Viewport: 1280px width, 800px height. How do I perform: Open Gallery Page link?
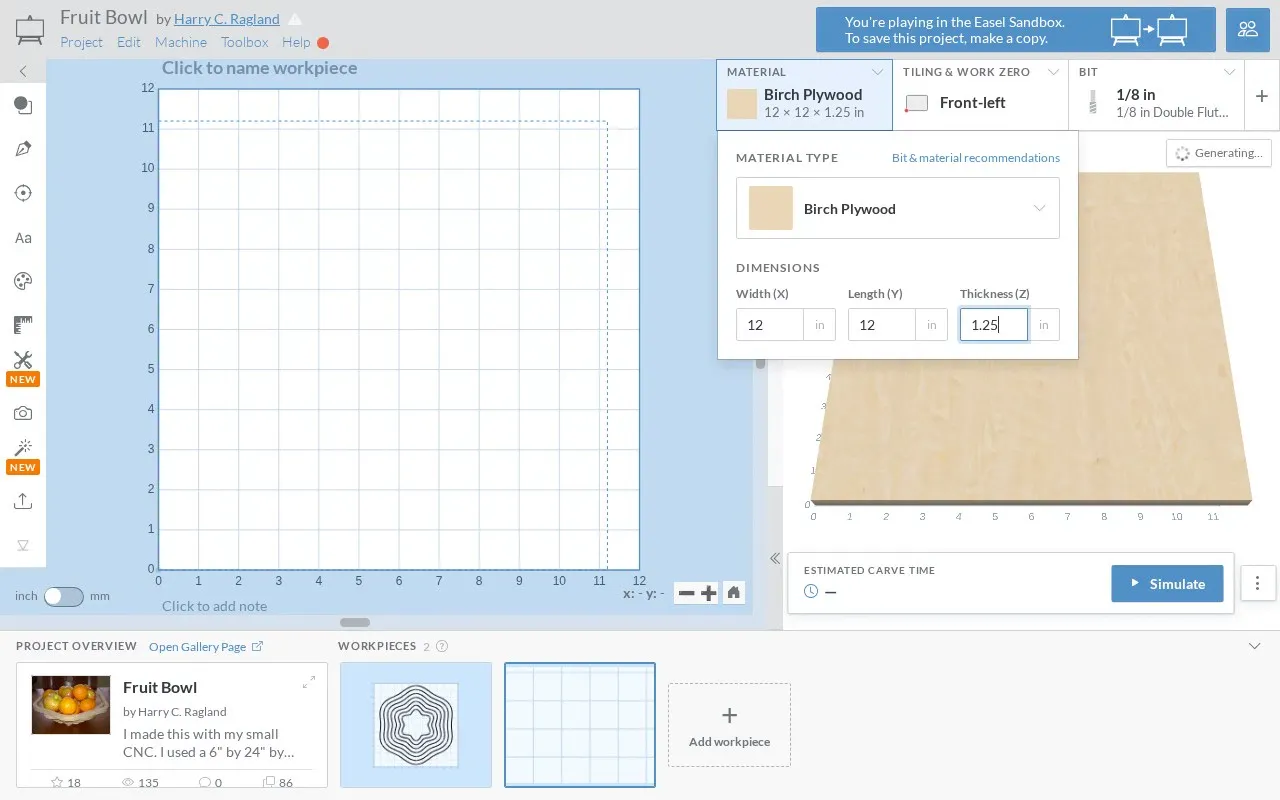[206, 647]
